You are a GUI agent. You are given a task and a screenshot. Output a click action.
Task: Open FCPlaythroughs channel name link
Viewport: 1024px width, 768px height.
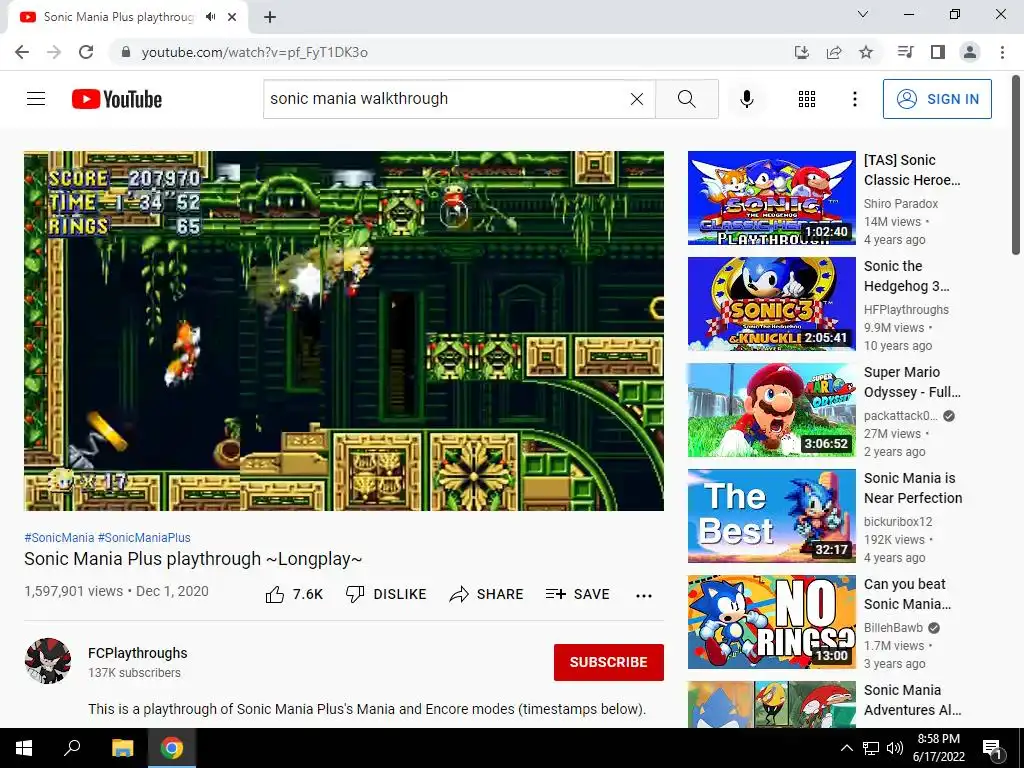click(138, 653)
